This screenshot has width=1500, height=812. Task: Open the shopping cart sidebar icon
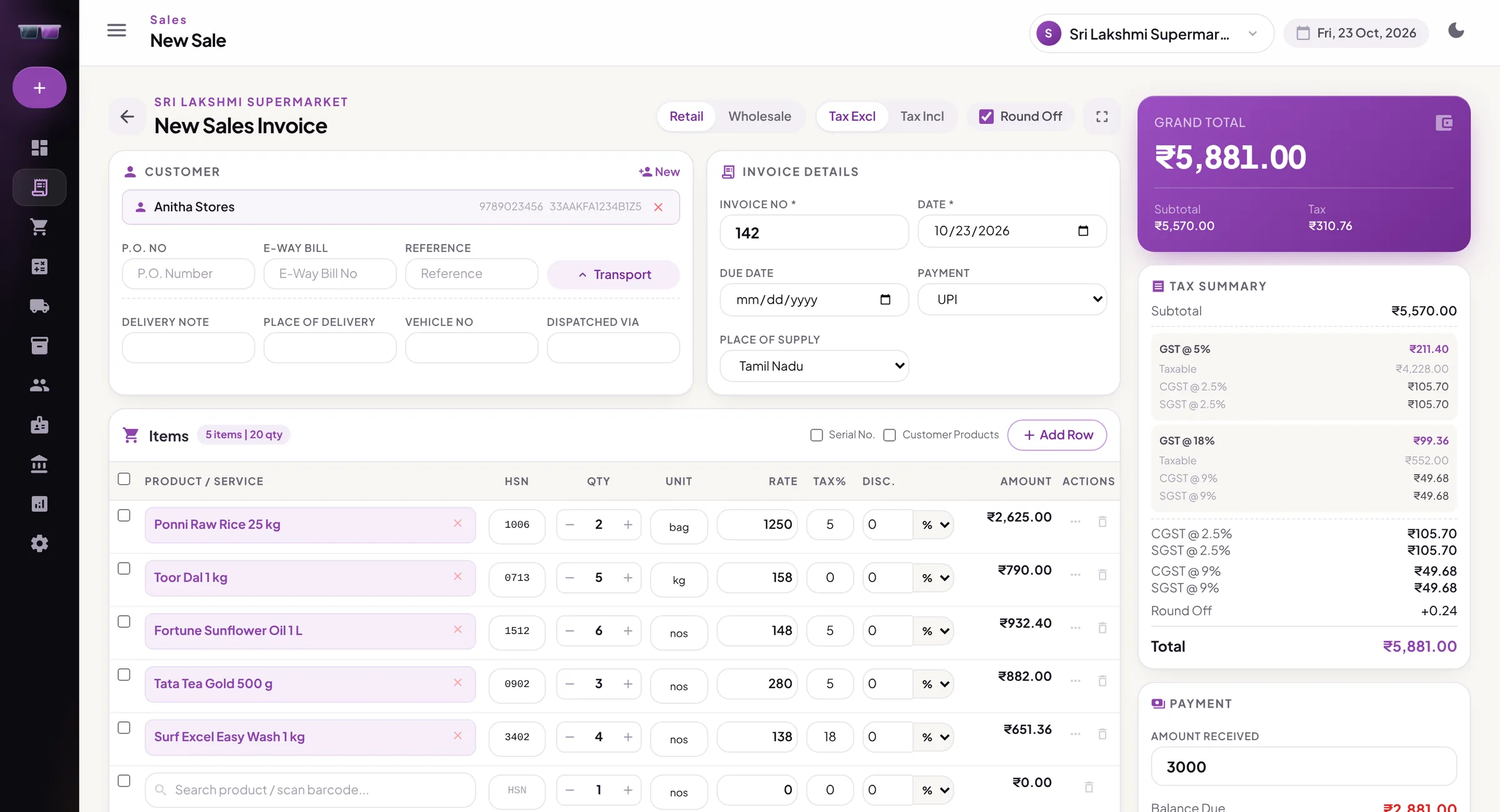click(39, 227)
